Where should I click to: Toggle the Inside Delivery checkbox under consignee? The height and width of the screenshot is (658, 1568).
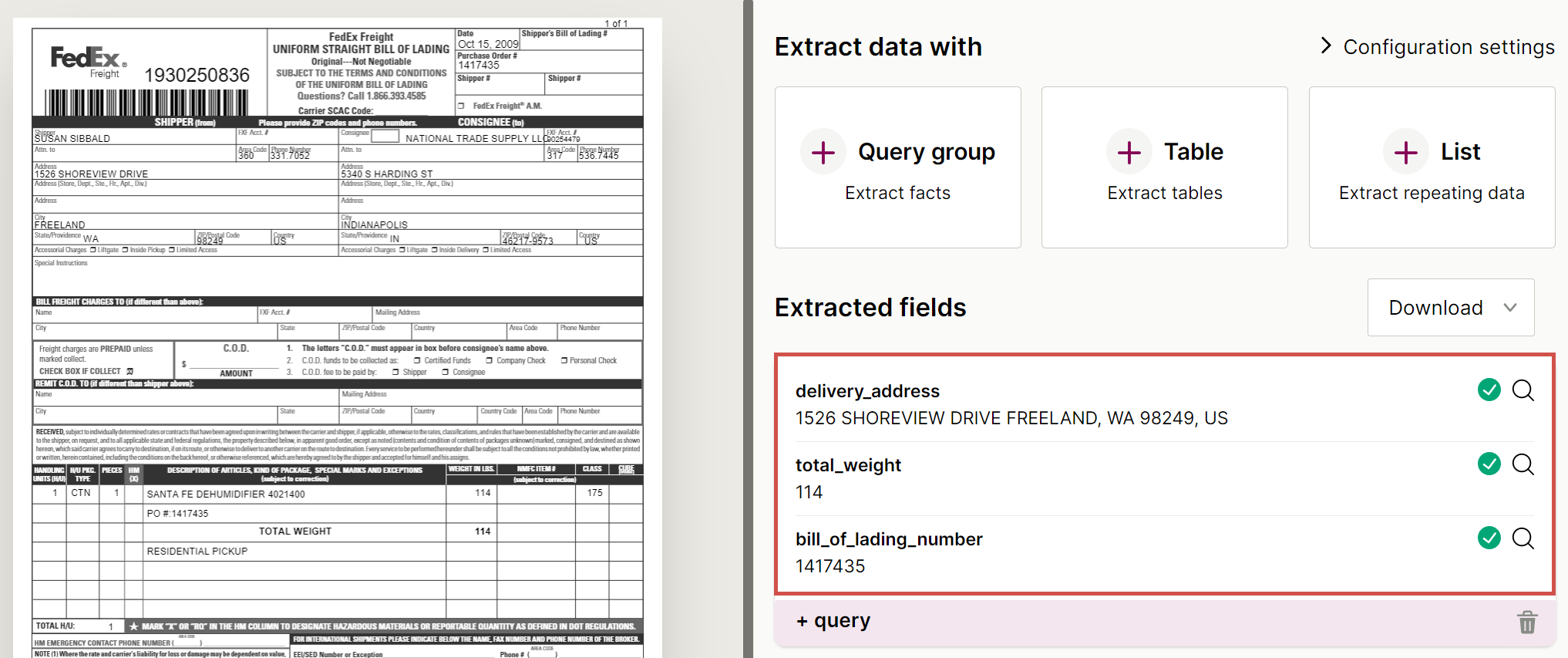coord(434,250)
